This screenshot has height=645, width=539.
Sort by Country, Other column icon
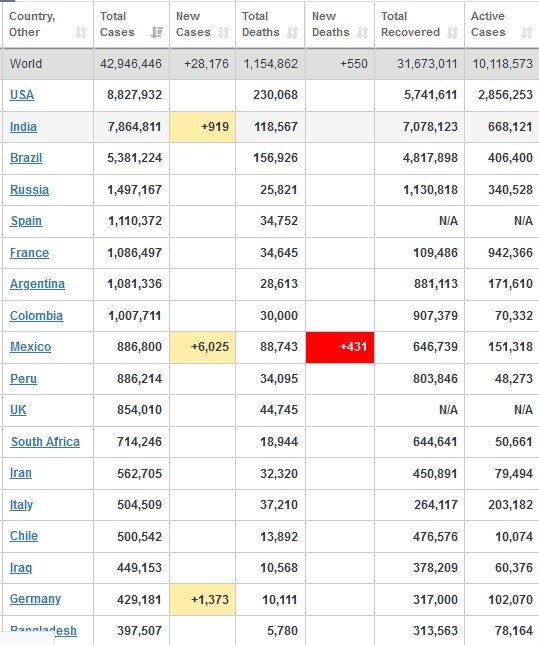[81, 32]
